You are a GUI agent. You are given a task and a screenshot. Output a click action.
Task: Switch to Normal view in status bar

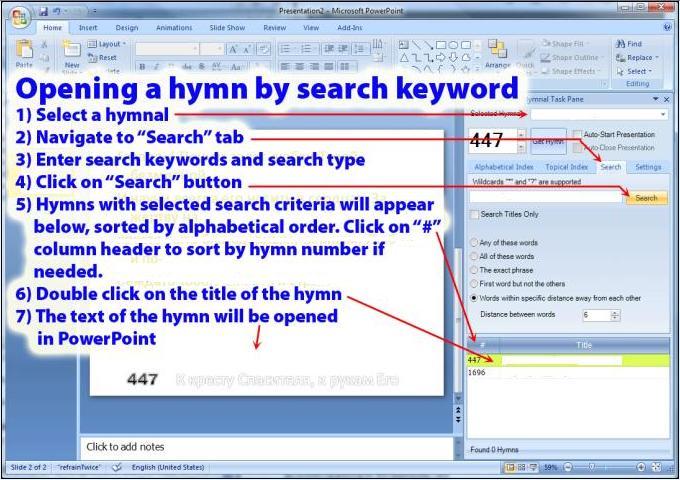tap(511, 467)
